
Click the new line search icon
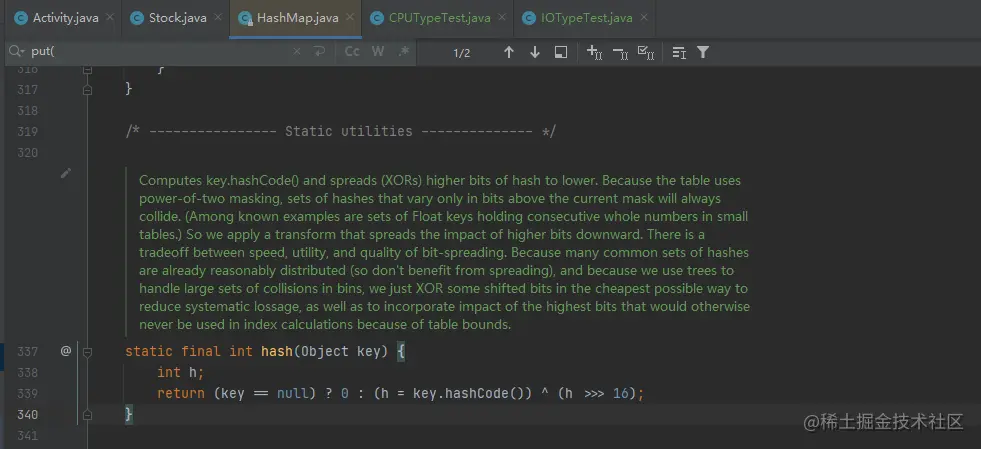pyautogui.click(x=320, y=53)
